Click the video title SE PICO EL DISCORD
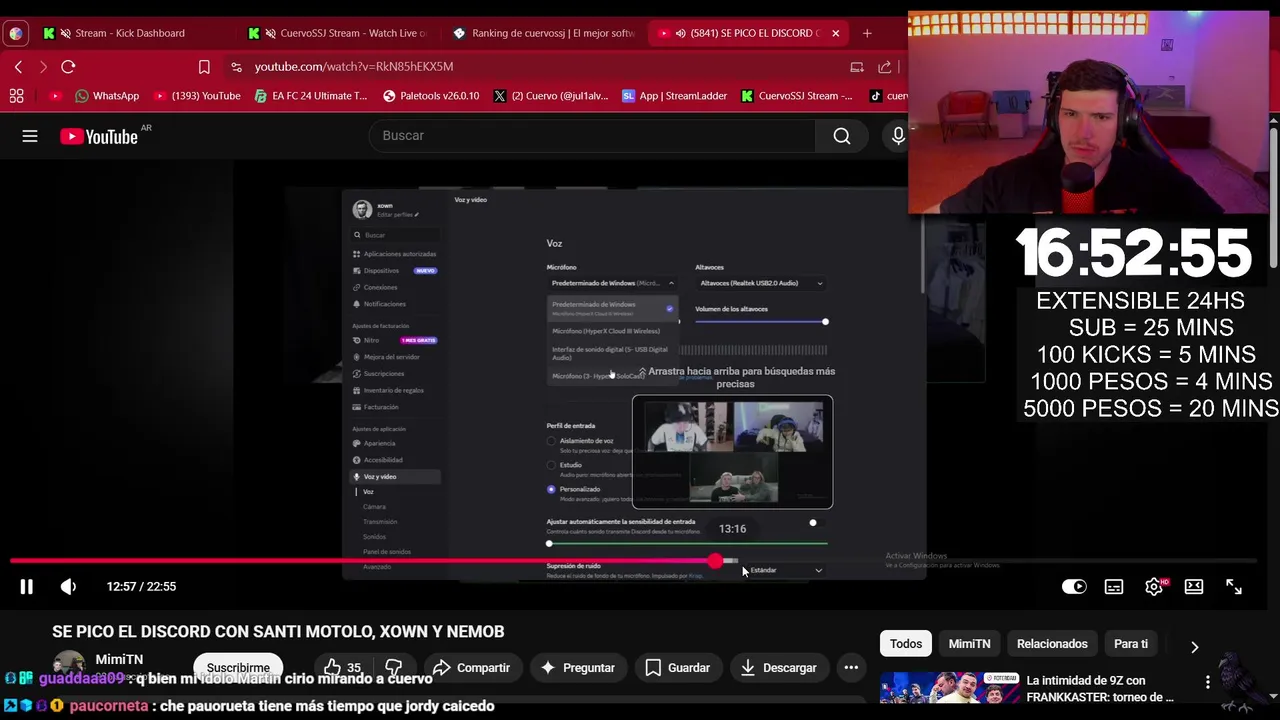This screenshot has width=1280, height=720. (x=278, y=632)
